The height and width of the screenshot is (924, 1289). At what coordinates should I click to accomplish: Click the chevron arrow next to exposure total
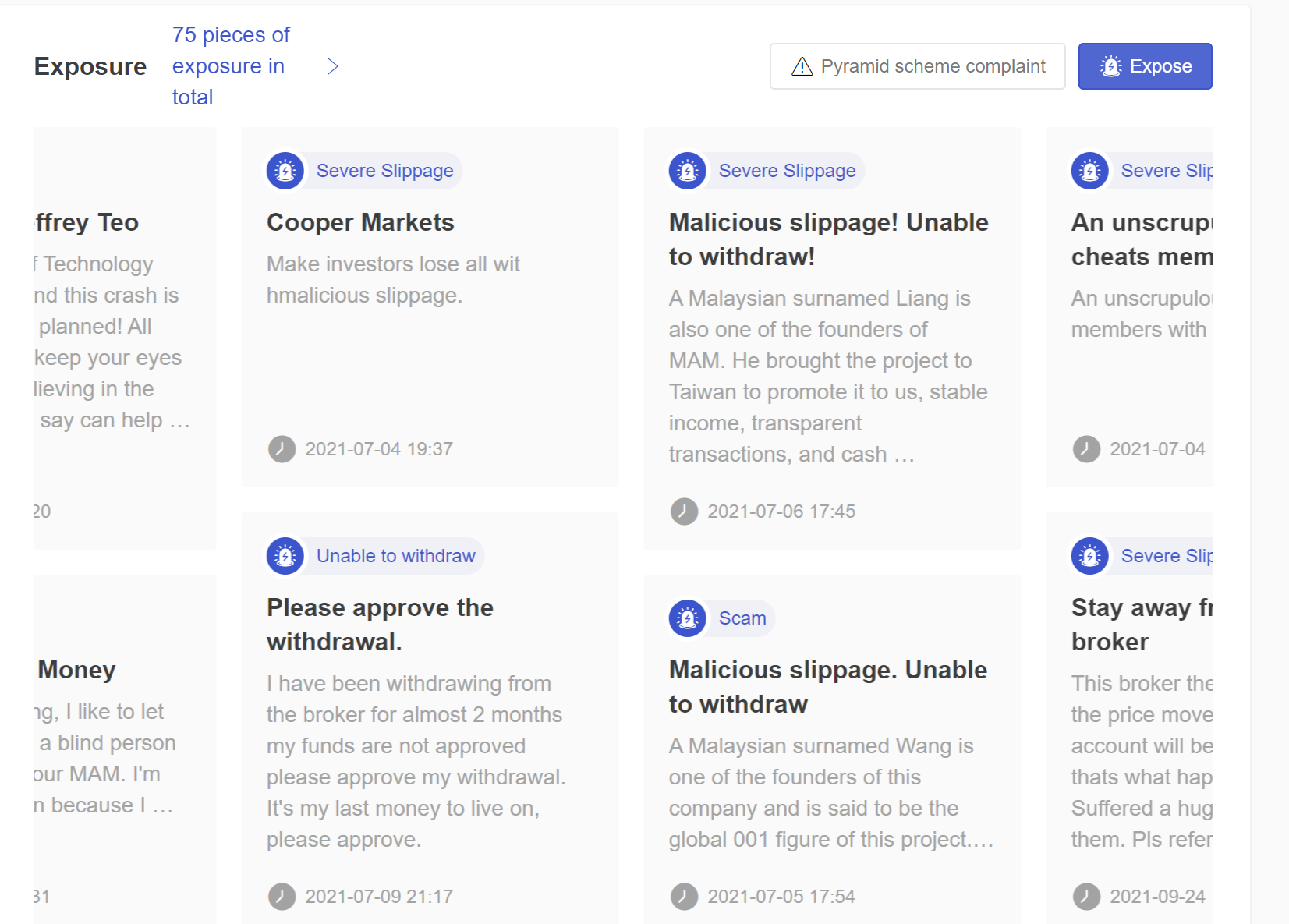[333, 66]
